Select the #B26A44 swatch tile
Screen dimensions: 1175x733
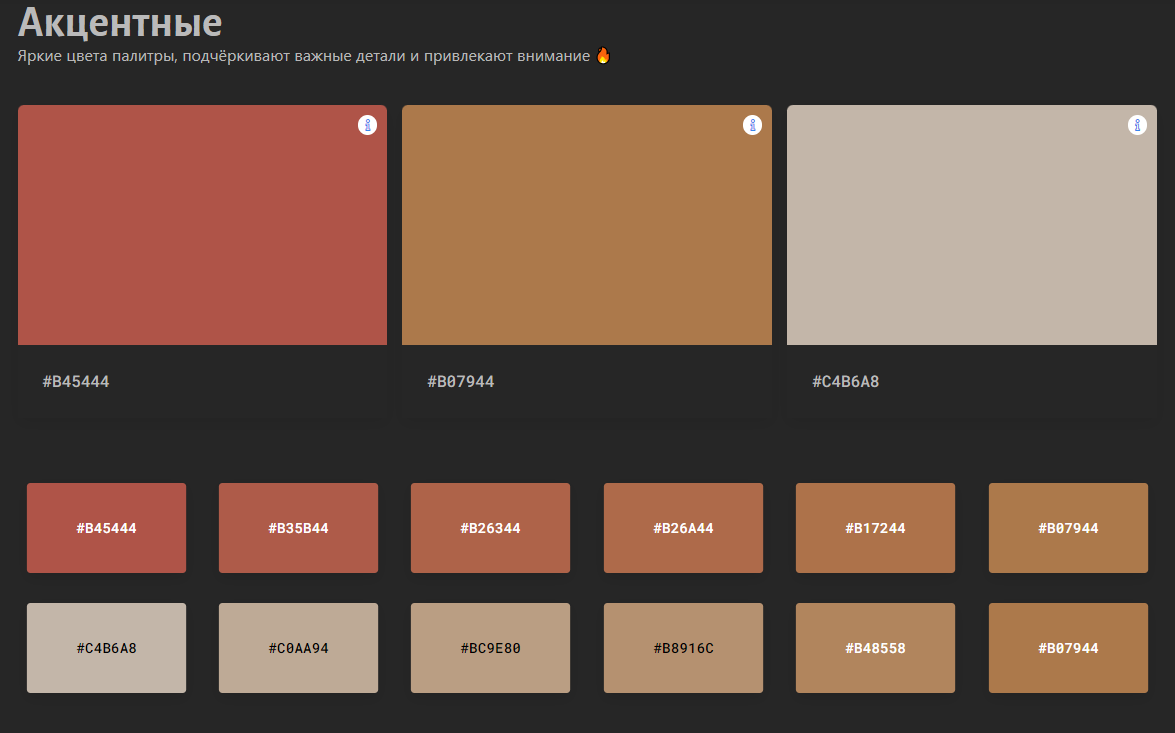[683, 528]
